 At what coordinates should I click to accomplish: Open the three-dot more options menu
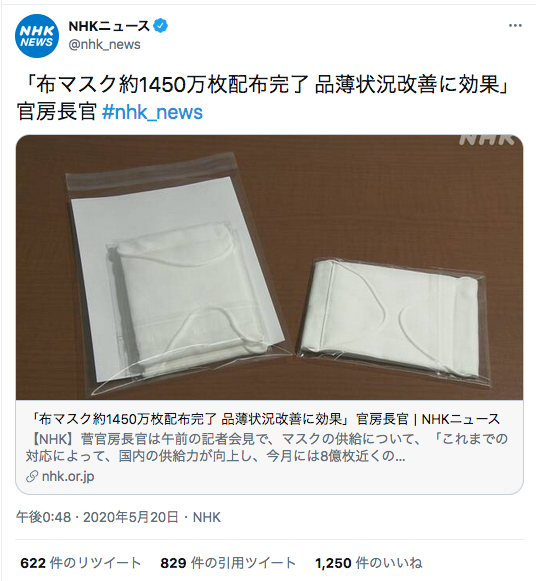(515, 26)
